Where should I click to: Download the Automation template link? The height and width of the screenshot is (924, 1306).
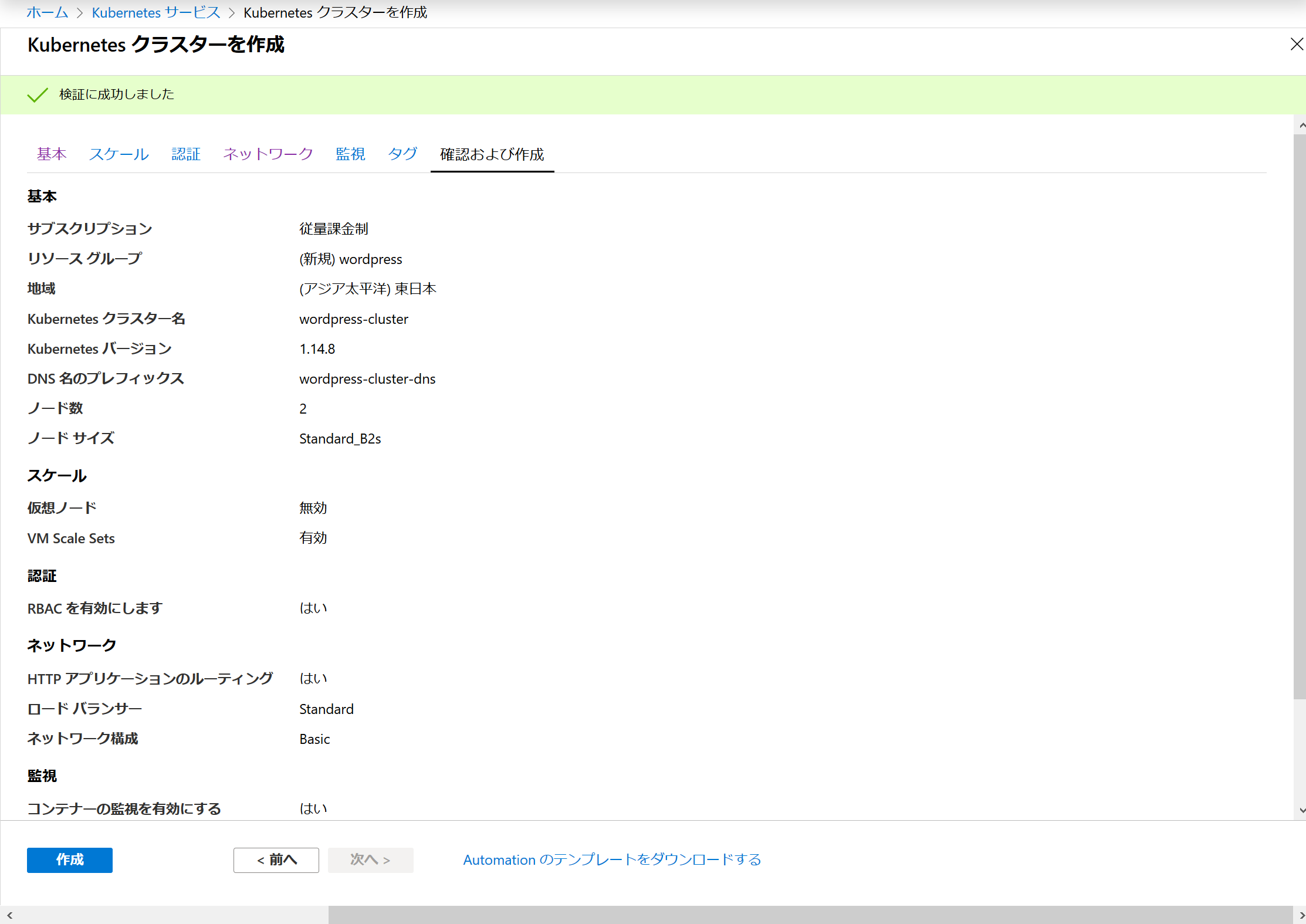pyautogui.click(x=613, y=860)
